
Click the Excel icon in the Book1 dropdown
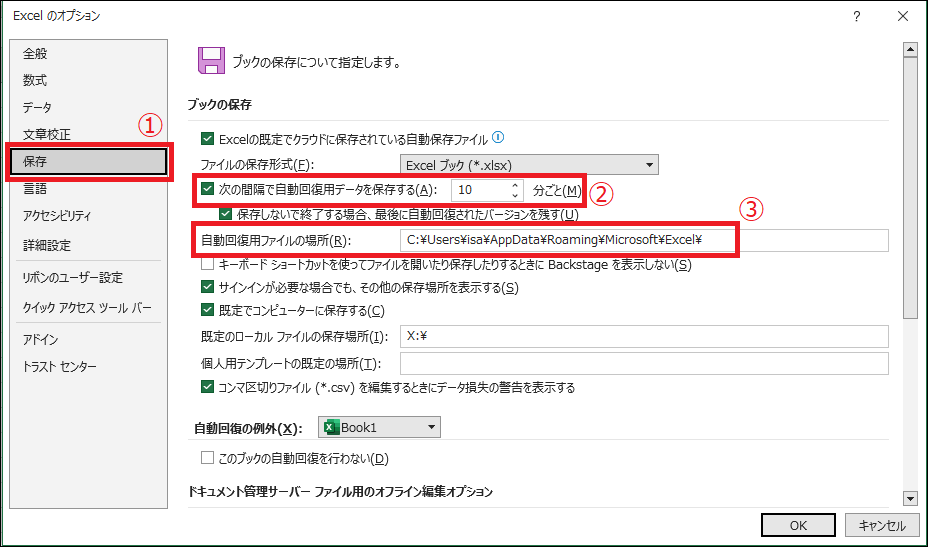pos(332,427)
